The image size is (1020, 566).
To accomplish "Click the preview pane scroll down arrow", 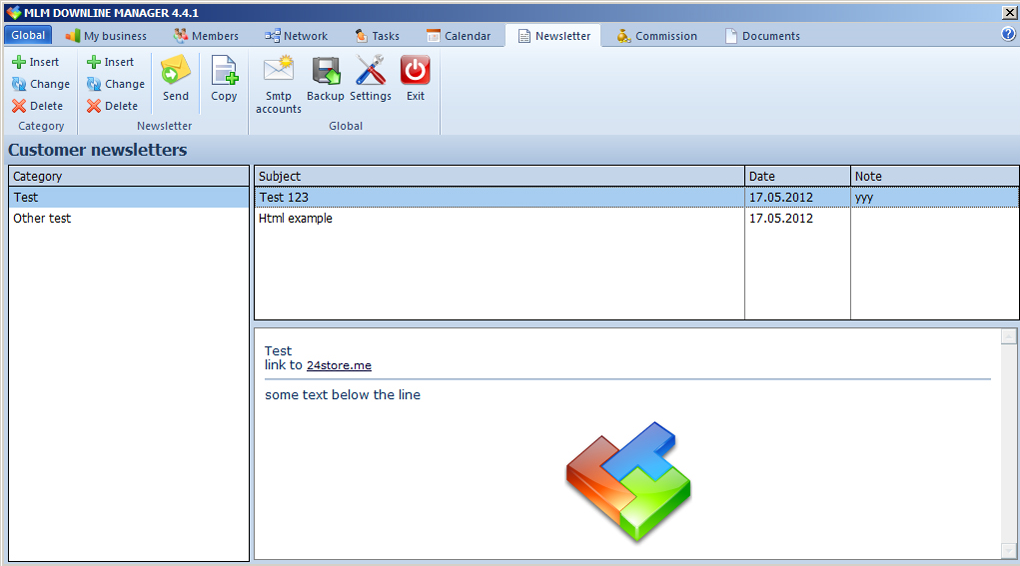I will pos(1008,551).
